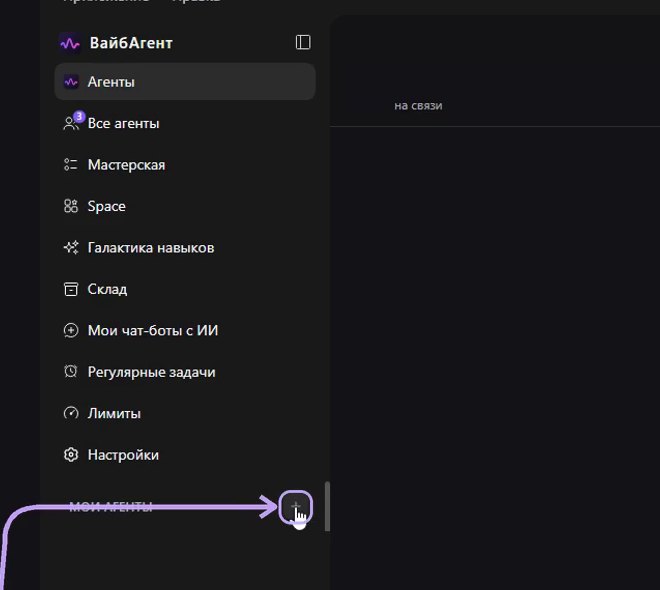Image resolution: width=660 pixels, height=590 pixels.
Task: Open Настройки gear icon
Action: [71, 455]
